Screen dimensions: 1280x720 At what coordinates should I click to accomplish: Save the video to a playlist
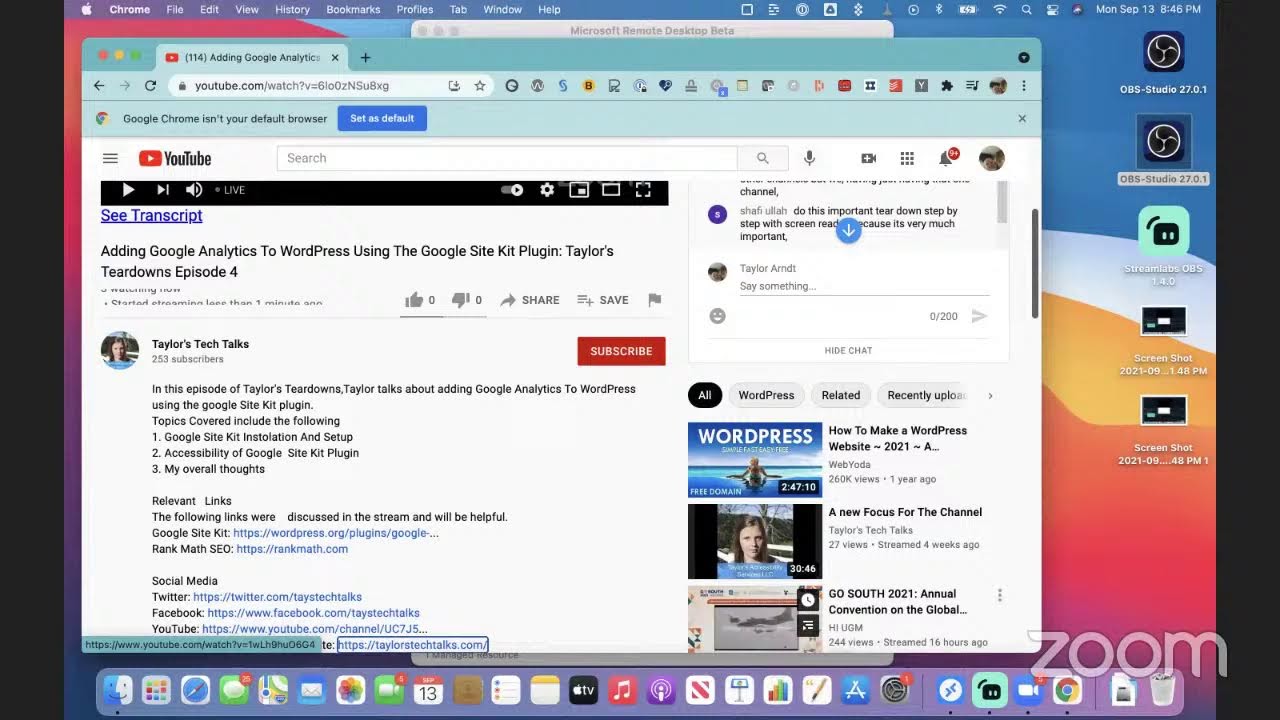[x=603, y=300]
